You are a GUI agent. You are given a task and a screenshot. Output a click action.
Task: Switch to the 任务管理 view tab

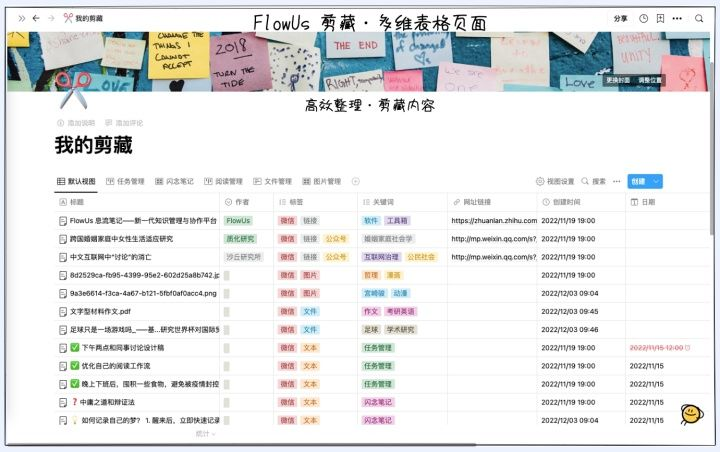[125, 181]
